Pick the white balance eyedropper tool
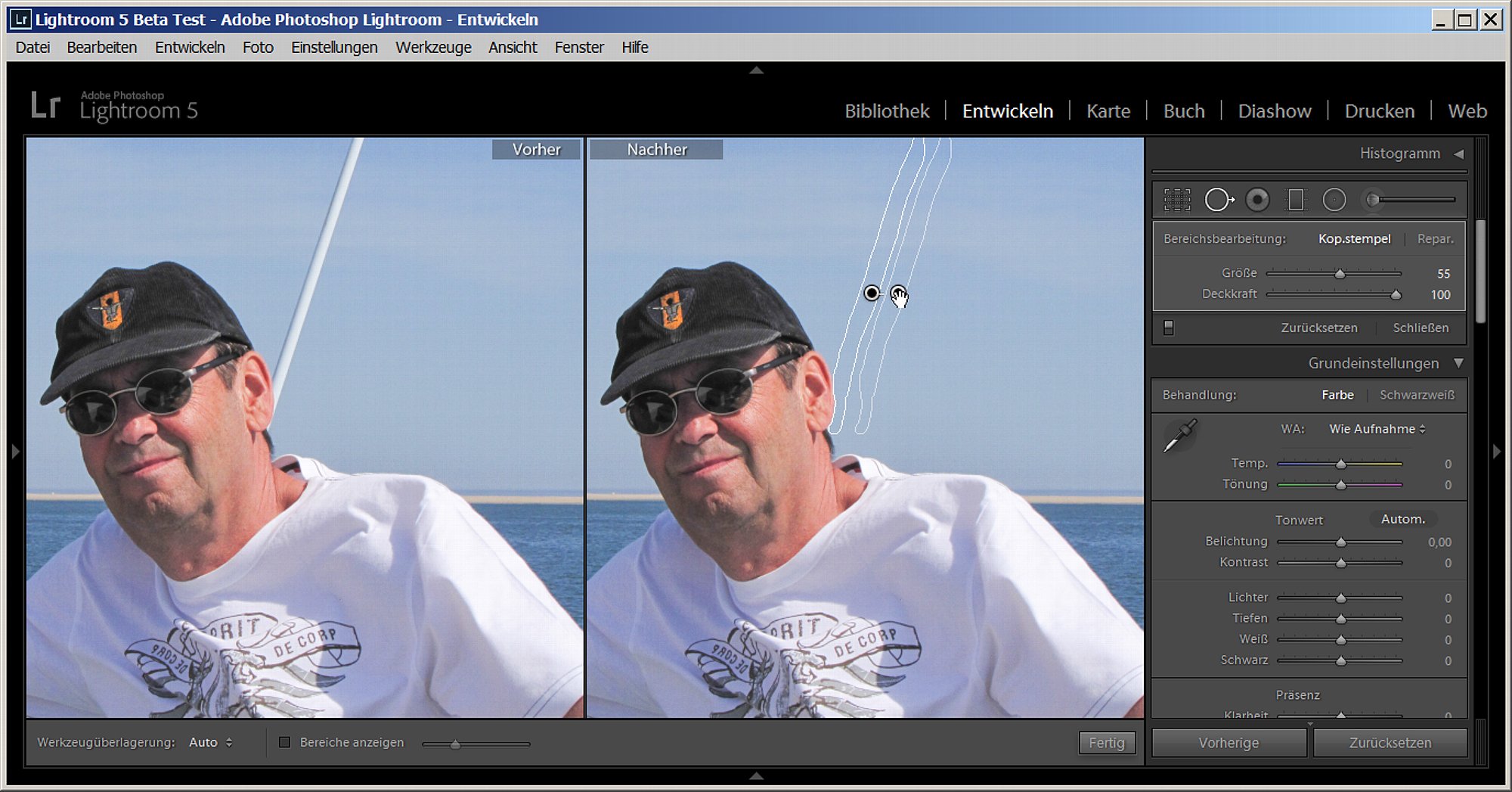Image resolution: width=1512 pixels, height=792 pixels. click(x=1179, y=436)
